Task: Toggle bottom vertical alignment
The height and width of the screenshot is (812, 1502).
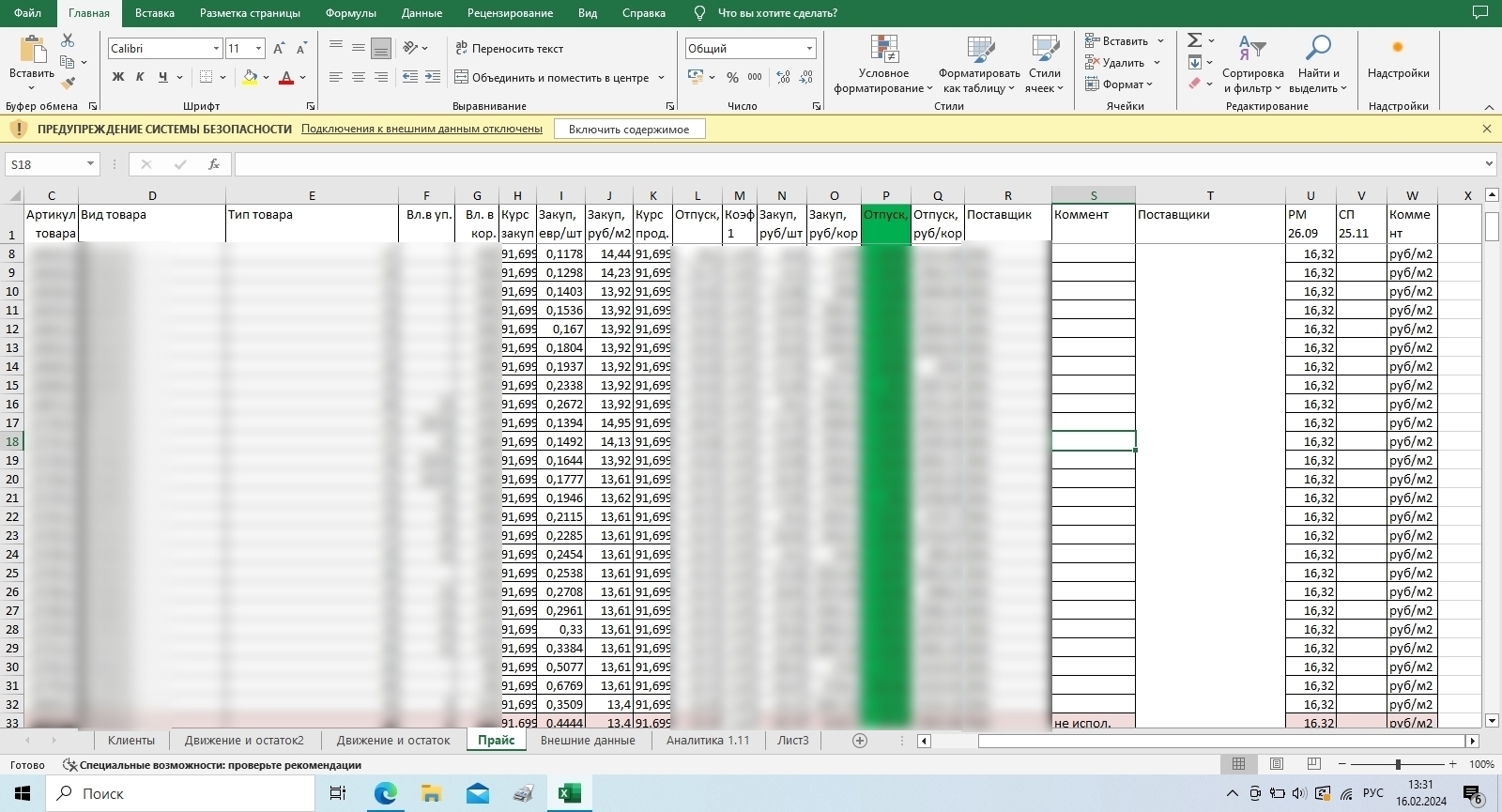Action: (x=381, y=48)
